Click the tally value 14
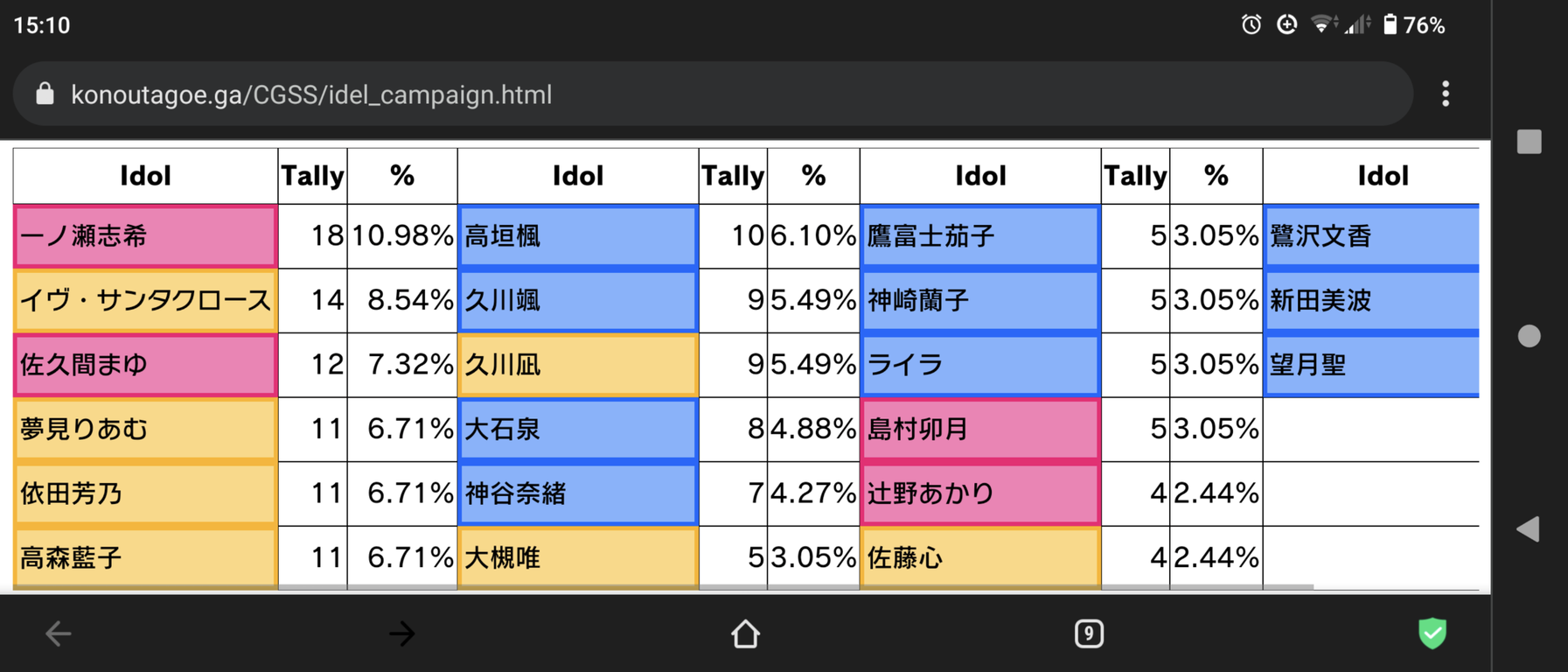This screenshot has width=1568, height=672. coord(312,300)
